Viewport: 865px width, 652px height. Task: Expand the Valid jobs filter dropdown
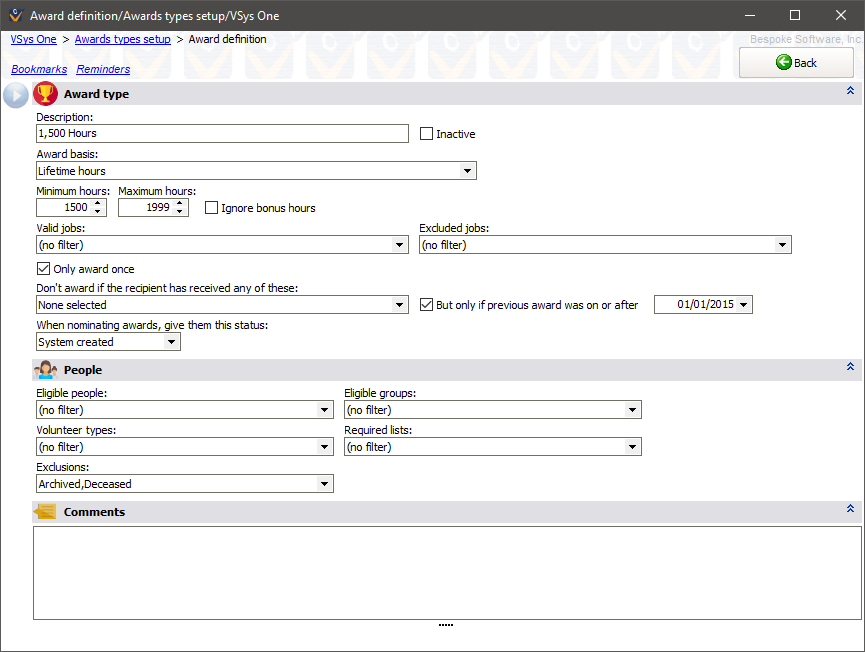coord(399,245)
